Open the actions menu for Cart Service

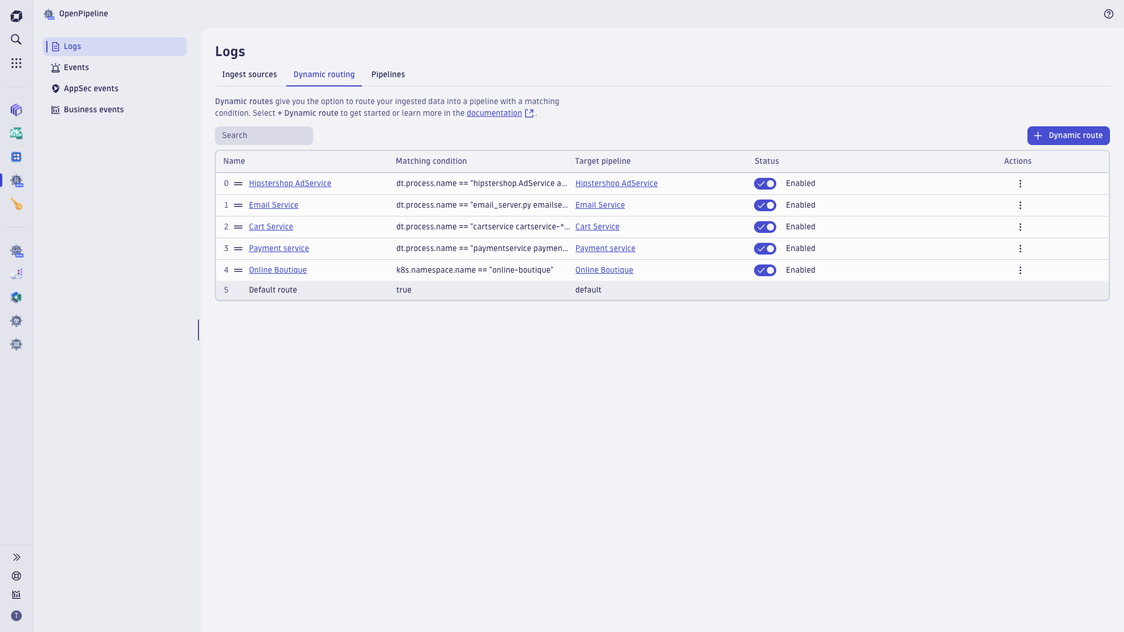[1020, 226]
